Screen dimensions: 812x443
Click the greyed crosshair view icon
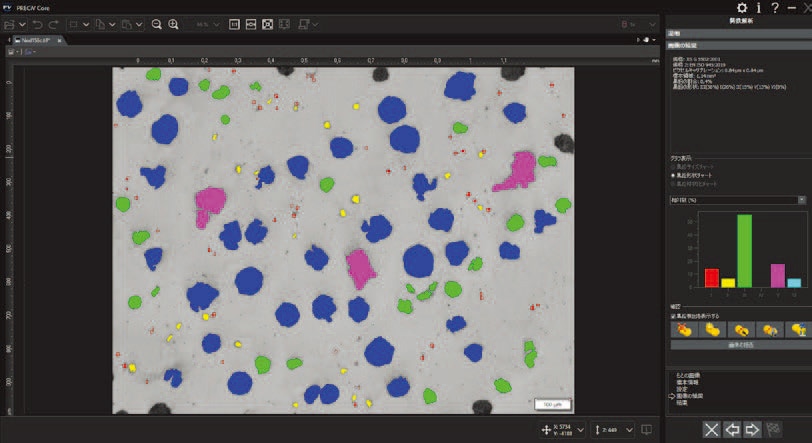284,24
